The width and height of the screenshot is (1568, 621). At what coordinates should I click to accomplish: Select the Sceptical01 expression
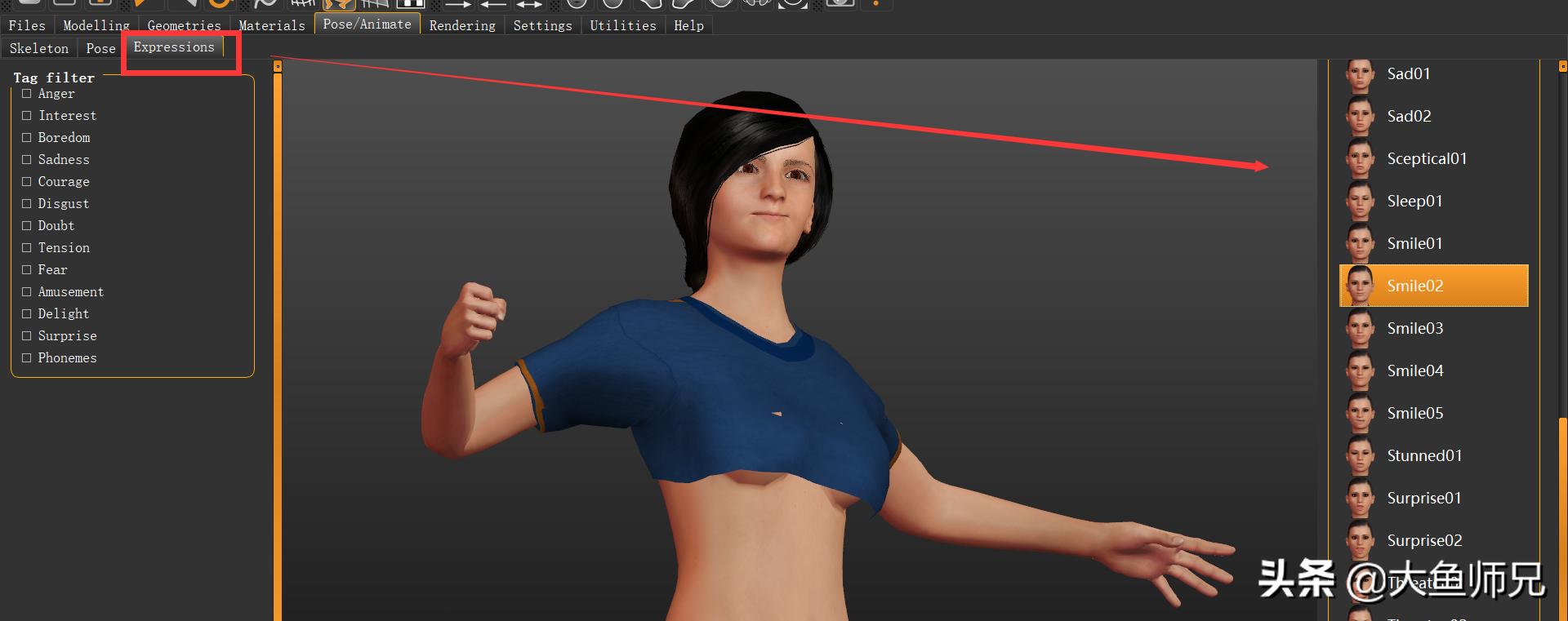(x=1434, y=159)
